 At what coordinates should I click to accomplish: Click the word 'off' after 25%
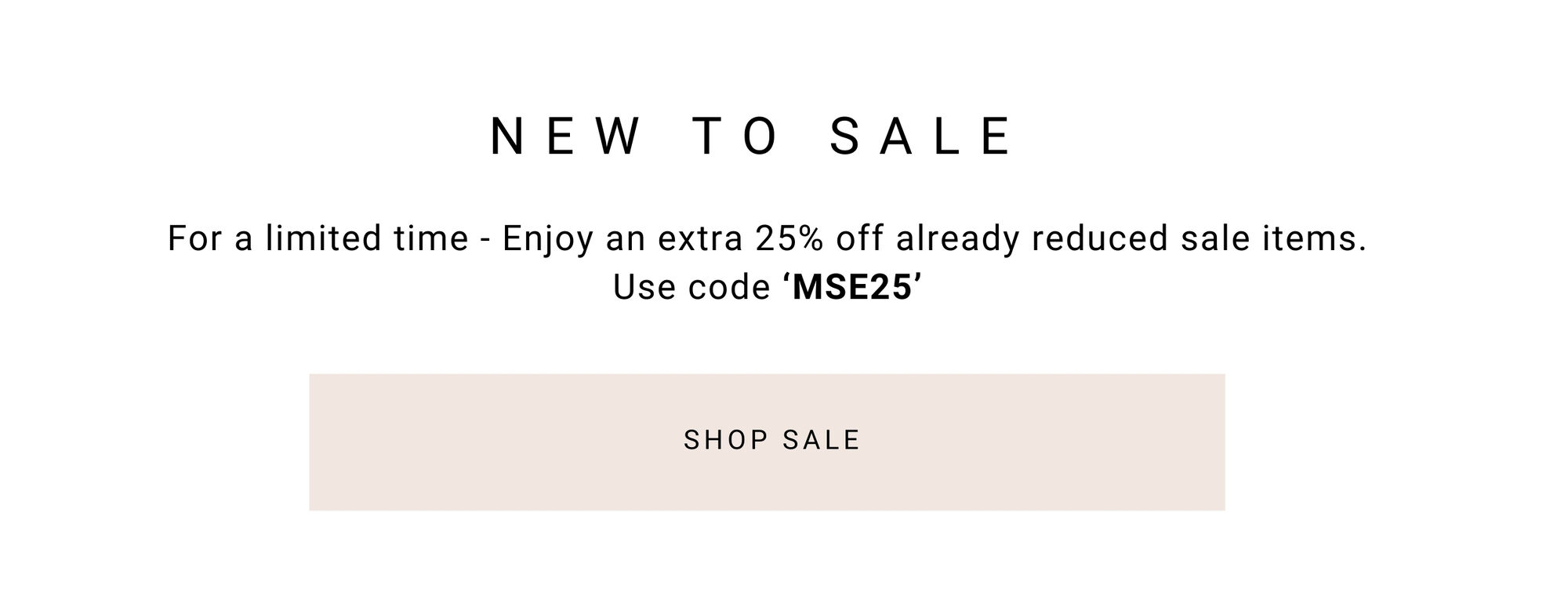tap(859, 238)
